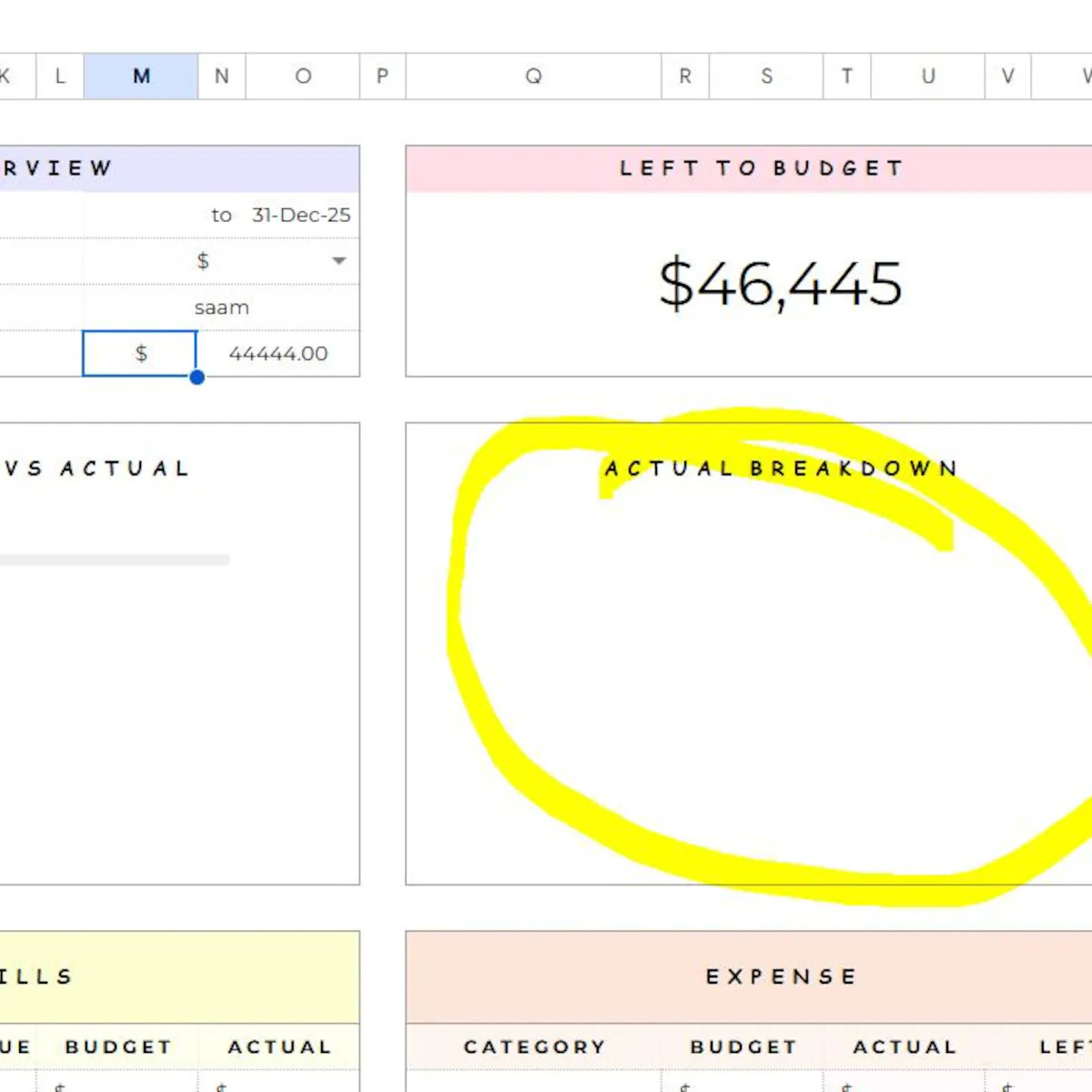Screen dimensions: 1092x1092
Task: Select column header V
Action: 1008,76
